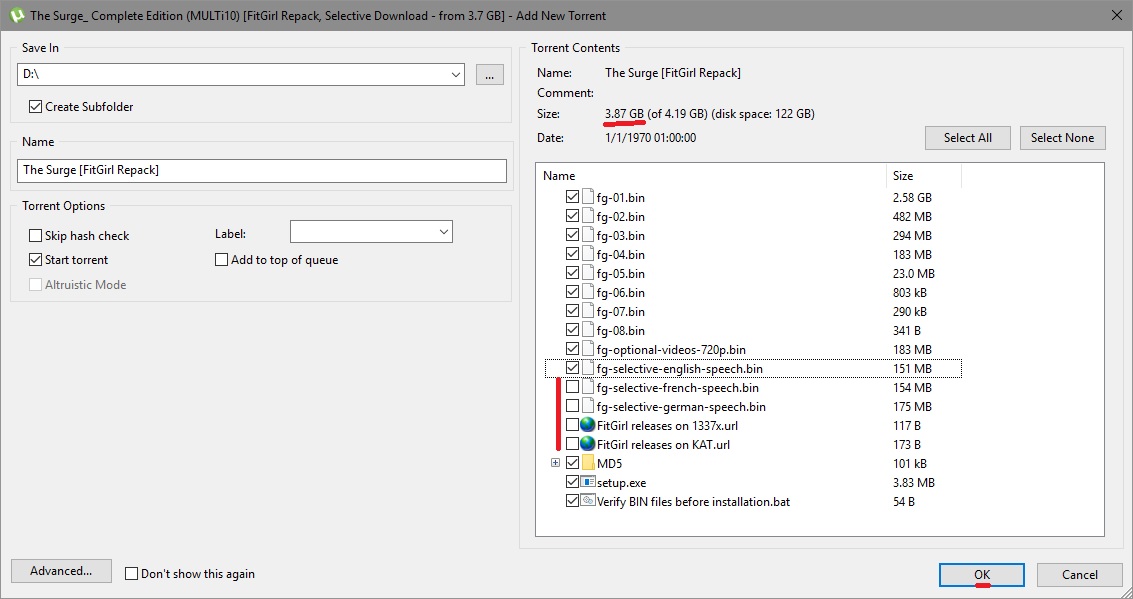Enable Add to top of queue
The height and width of the screenshot is (599, 1133).
(x=222, y=259)
